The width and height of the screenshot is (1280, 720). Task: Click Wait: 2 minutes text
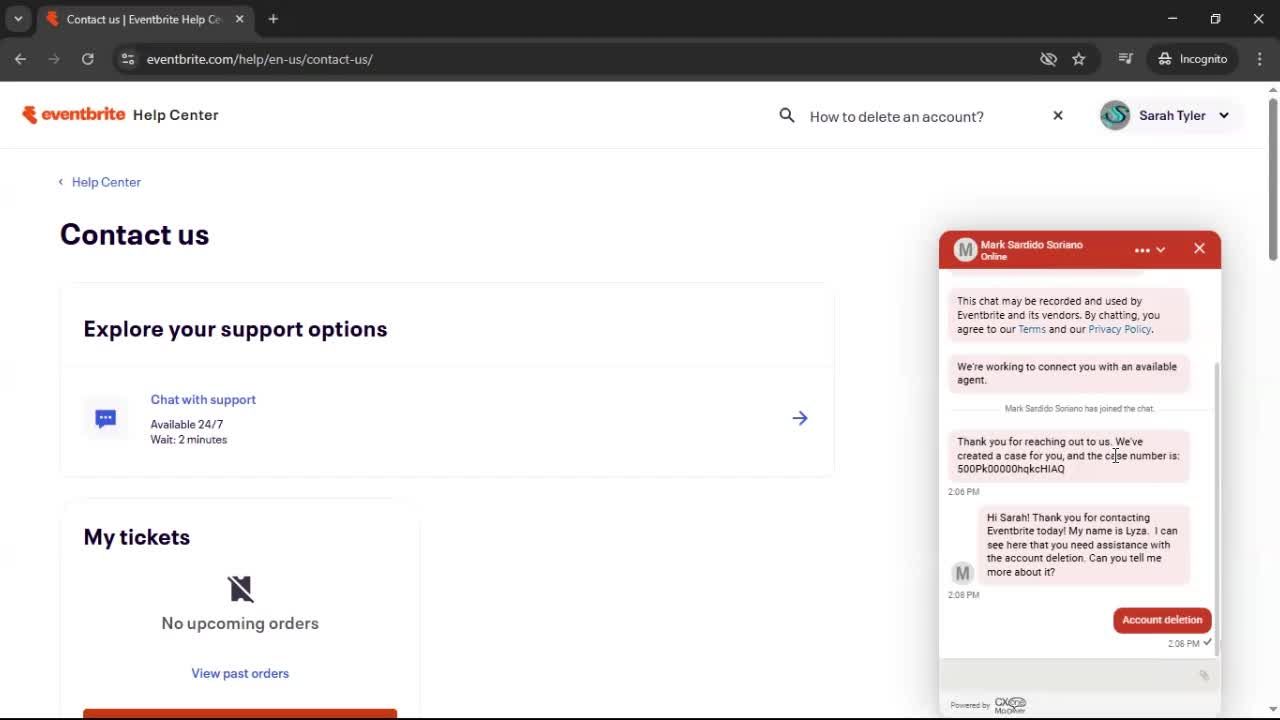point(189,440)
